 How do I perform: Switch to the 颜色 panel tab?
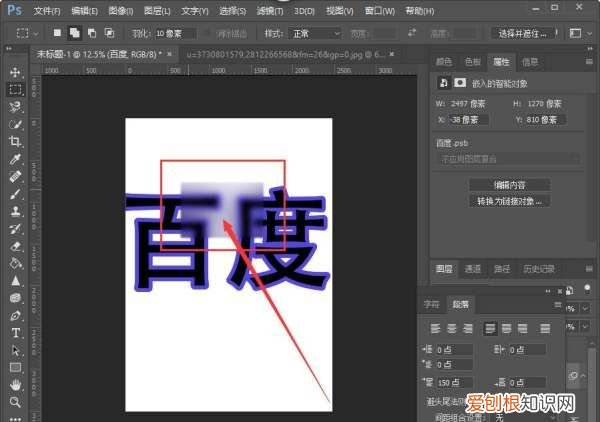[444, 62]
